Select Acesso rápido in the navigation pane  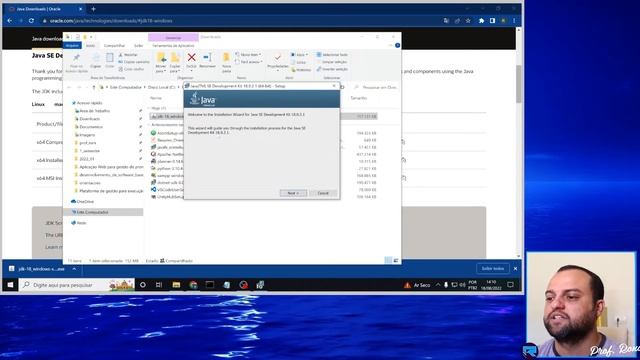pos(87,103)
